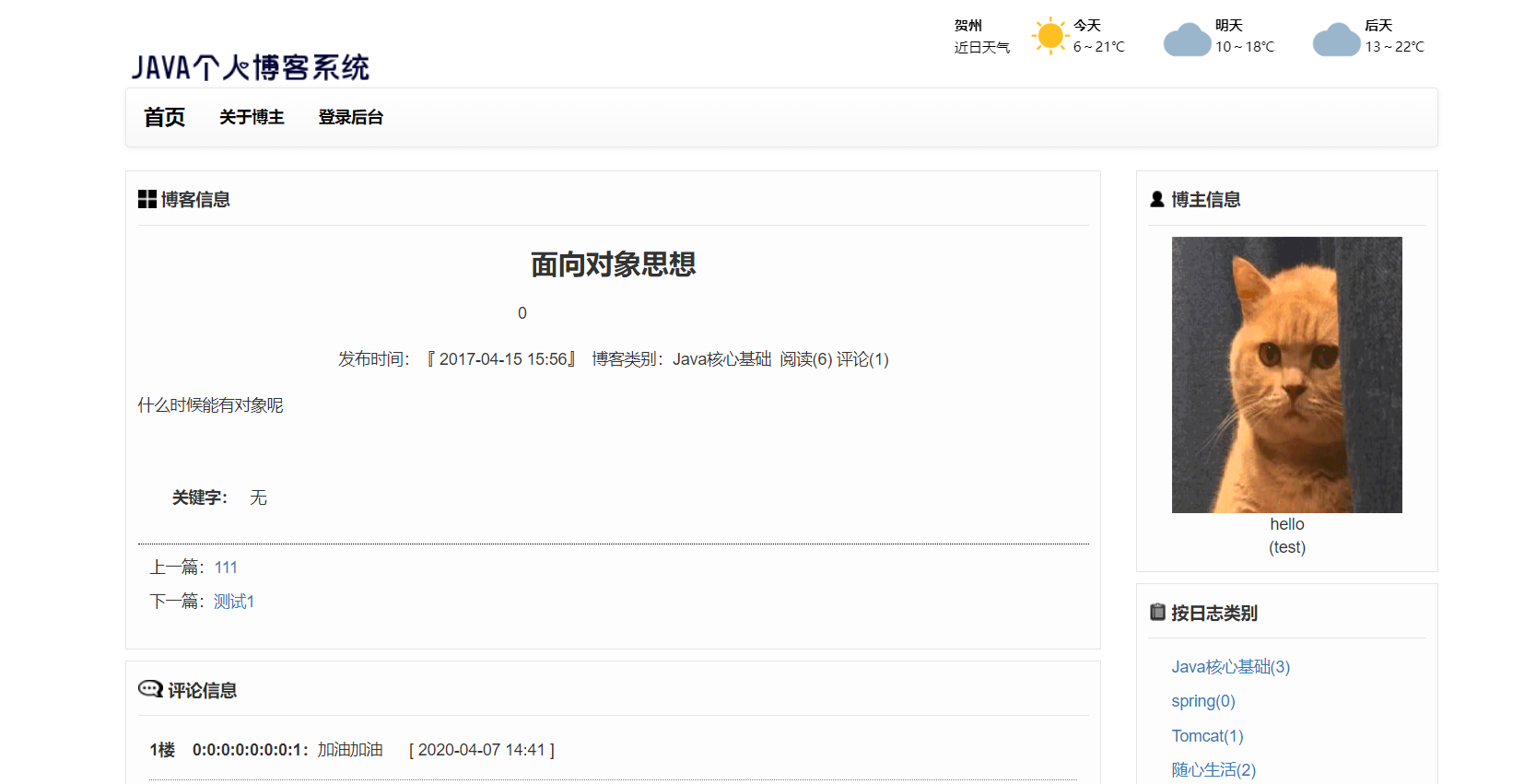Click the cloudy weather icon for 后天

1336,40
